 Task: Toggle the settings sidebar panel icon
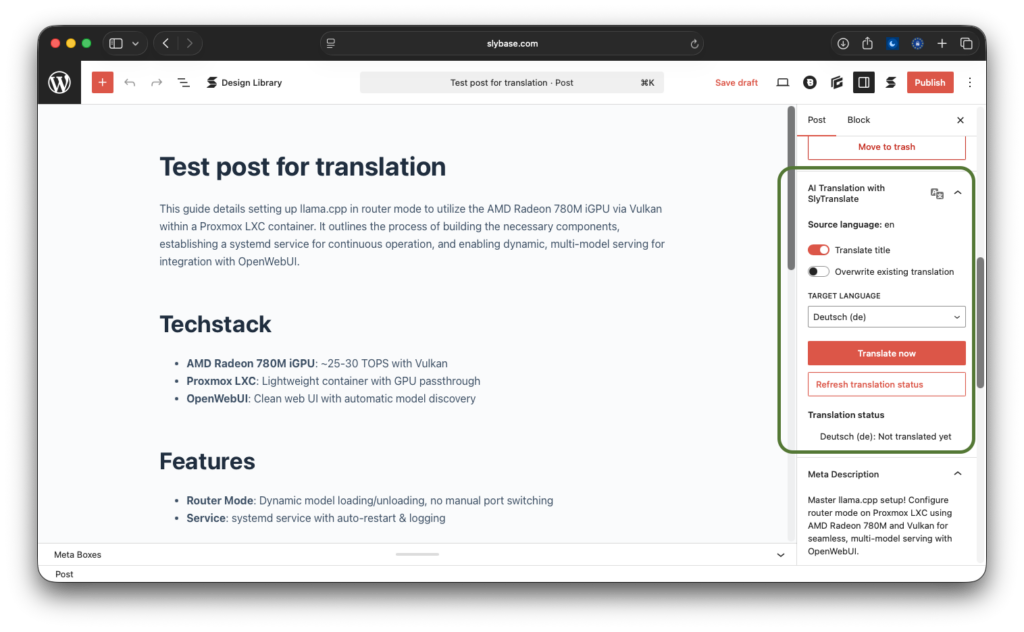click(x=863, y=83)
